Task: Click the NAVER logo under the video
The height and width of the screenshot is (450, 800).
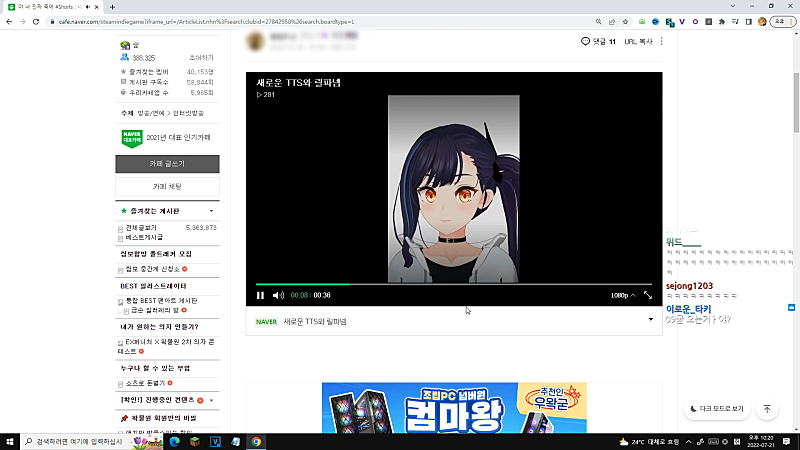Action: [x=266, y=322]
